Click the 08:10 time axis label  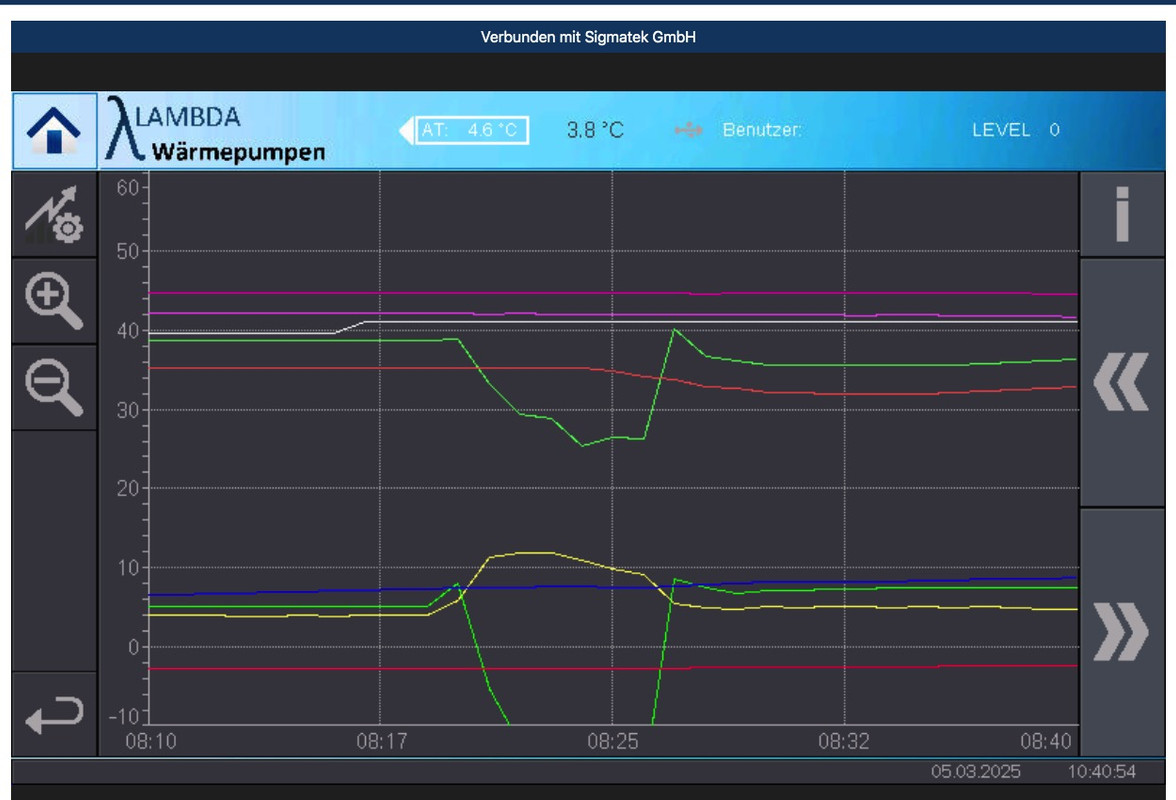(151, 742)
